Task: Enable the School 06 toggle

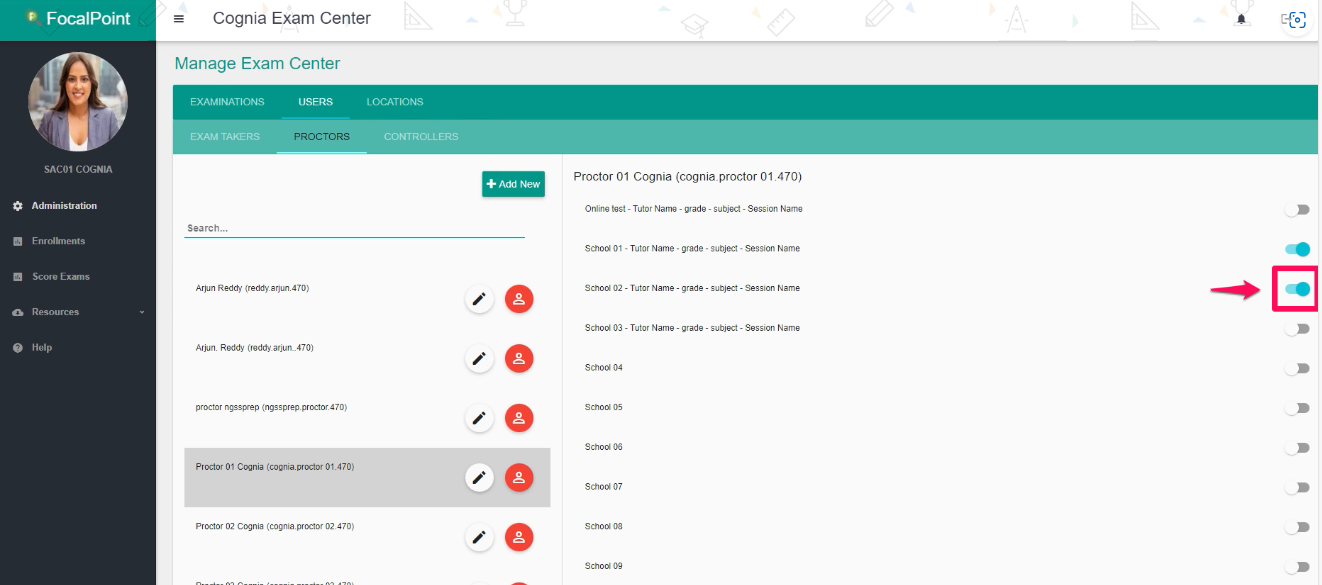Action: [x=1297, y=448]
